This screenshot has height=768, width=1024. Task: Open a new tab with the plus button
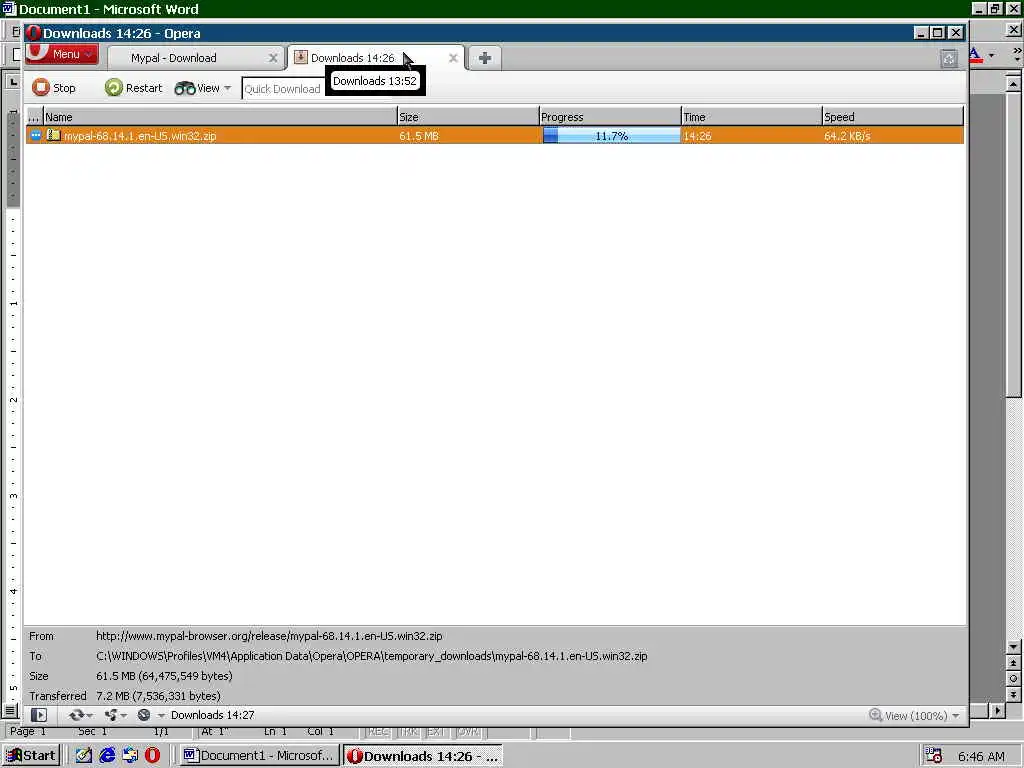pyautogui.click(x=485, y=58)
